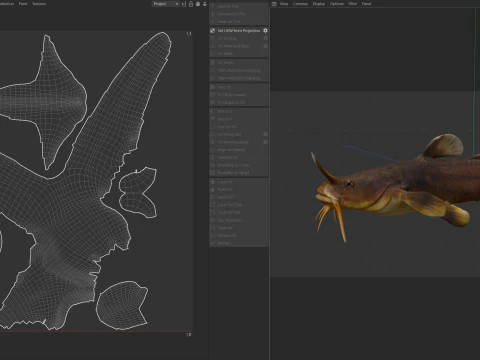This screenshot has height=360, width=480.
Task: Open UV Rectangularize options gear
Action: click(x=265, y=142)
